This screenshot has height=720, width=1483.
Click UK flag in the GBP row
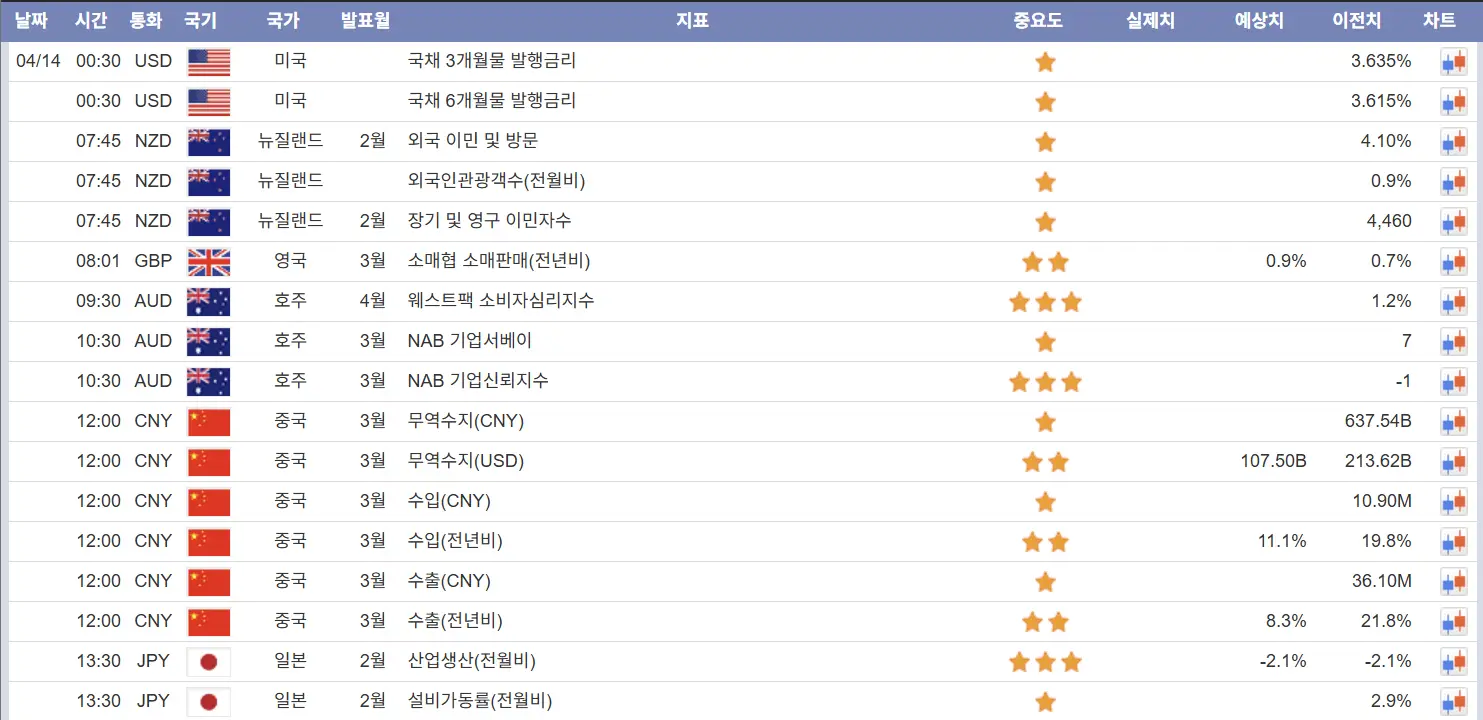pos(209,262)
